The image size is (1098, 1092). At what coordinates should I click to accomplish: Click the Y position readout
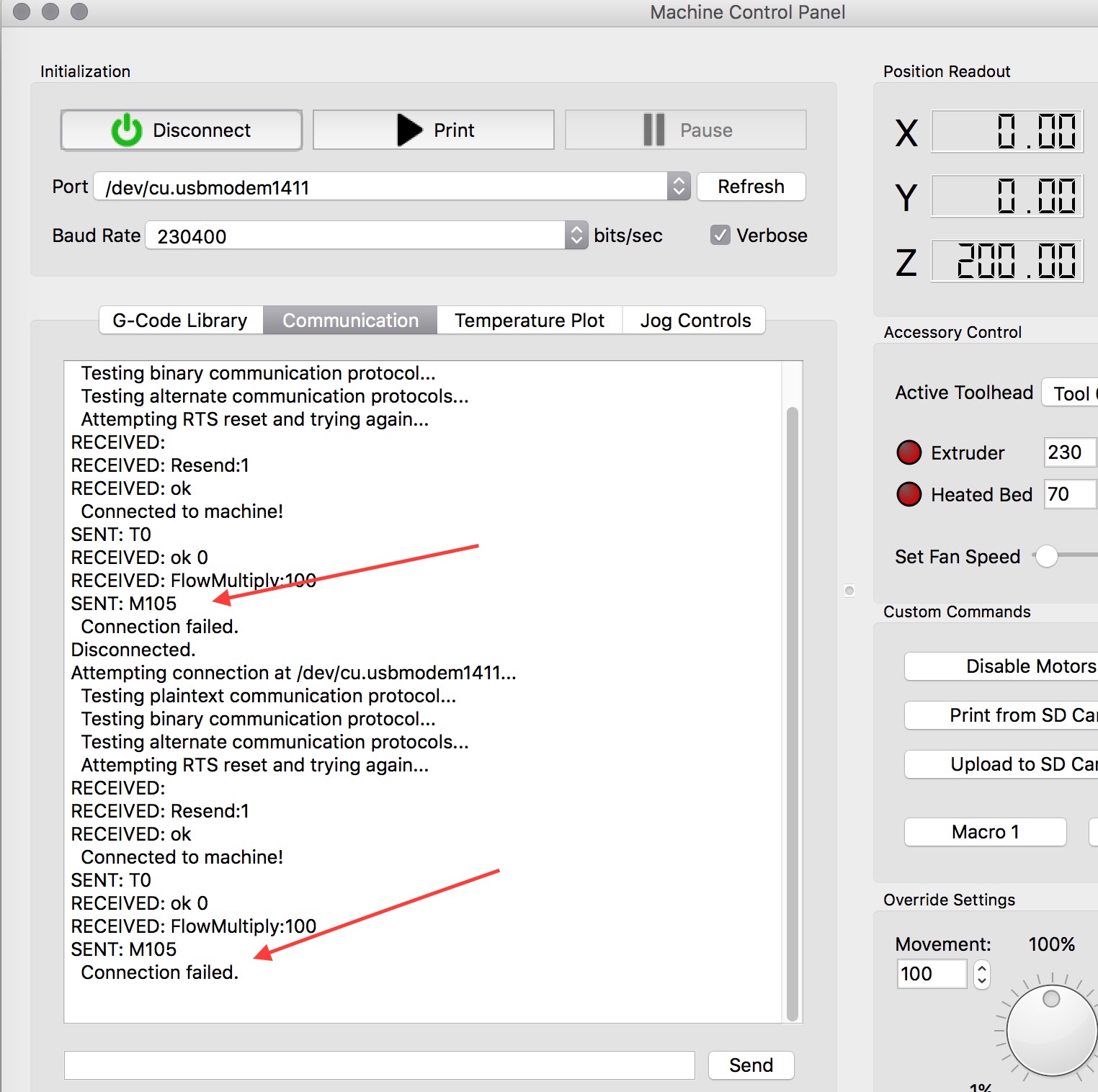(x=1007, y=196)
